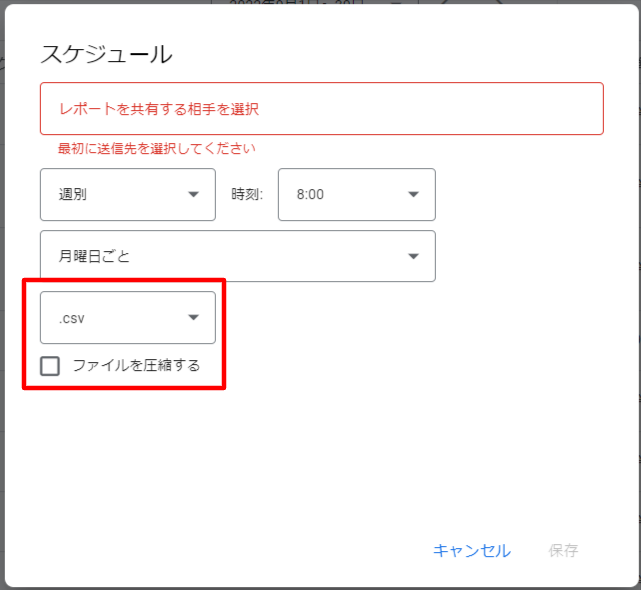This screenshot has width=641, height=590.
Task: Click the date range behind the dialog top
Action: [290, 3]
